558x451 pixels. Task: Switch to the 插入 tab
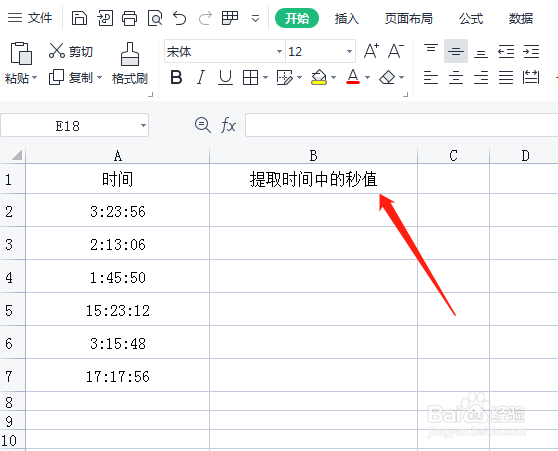coord(347,18)
